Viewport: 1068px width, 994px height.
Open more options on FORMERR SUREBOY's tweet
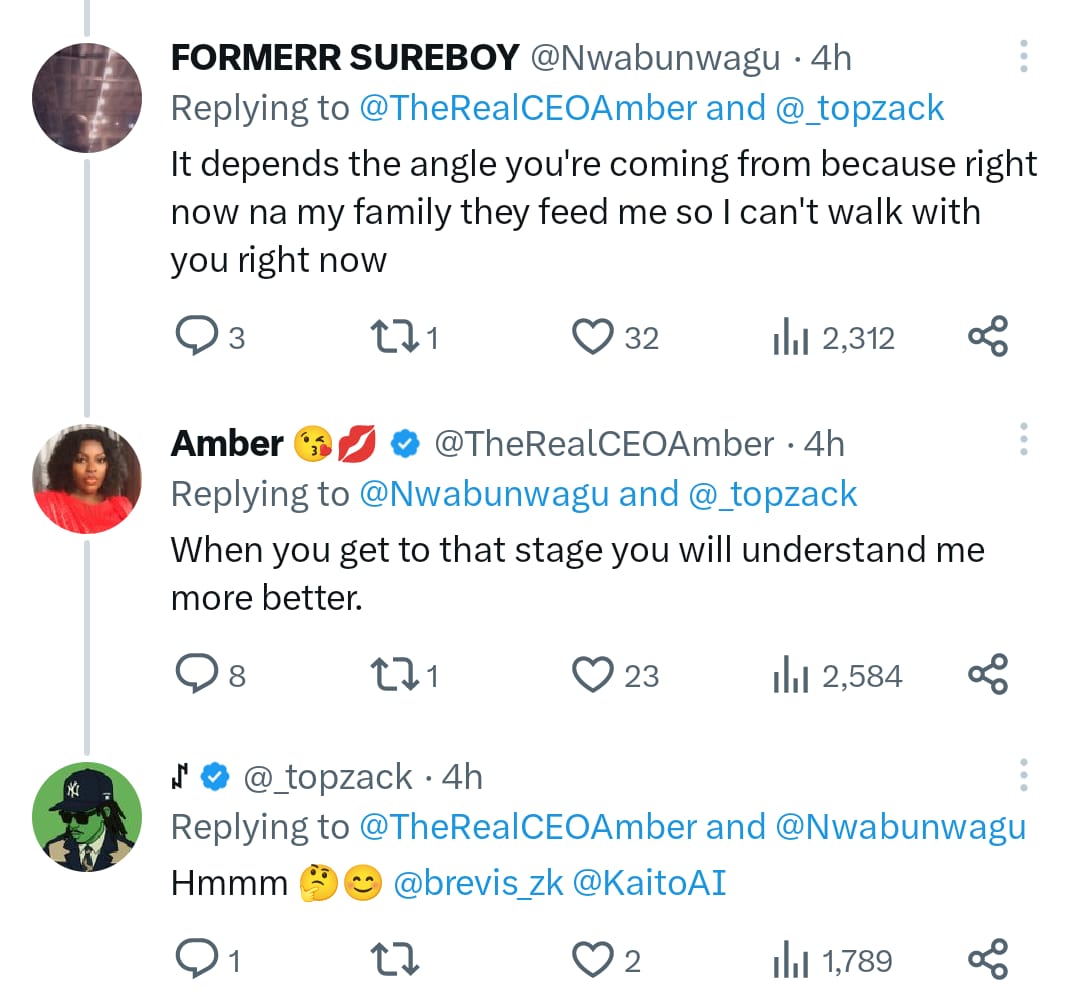1023,57
